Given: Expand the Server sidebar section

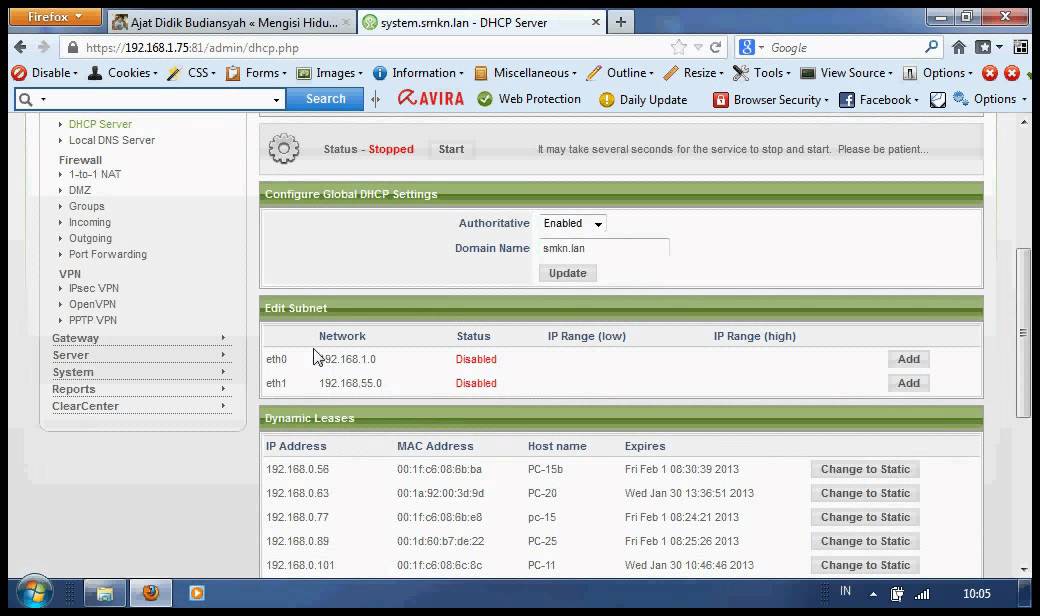Looking at the screenshot, I should tap(141, 355).
